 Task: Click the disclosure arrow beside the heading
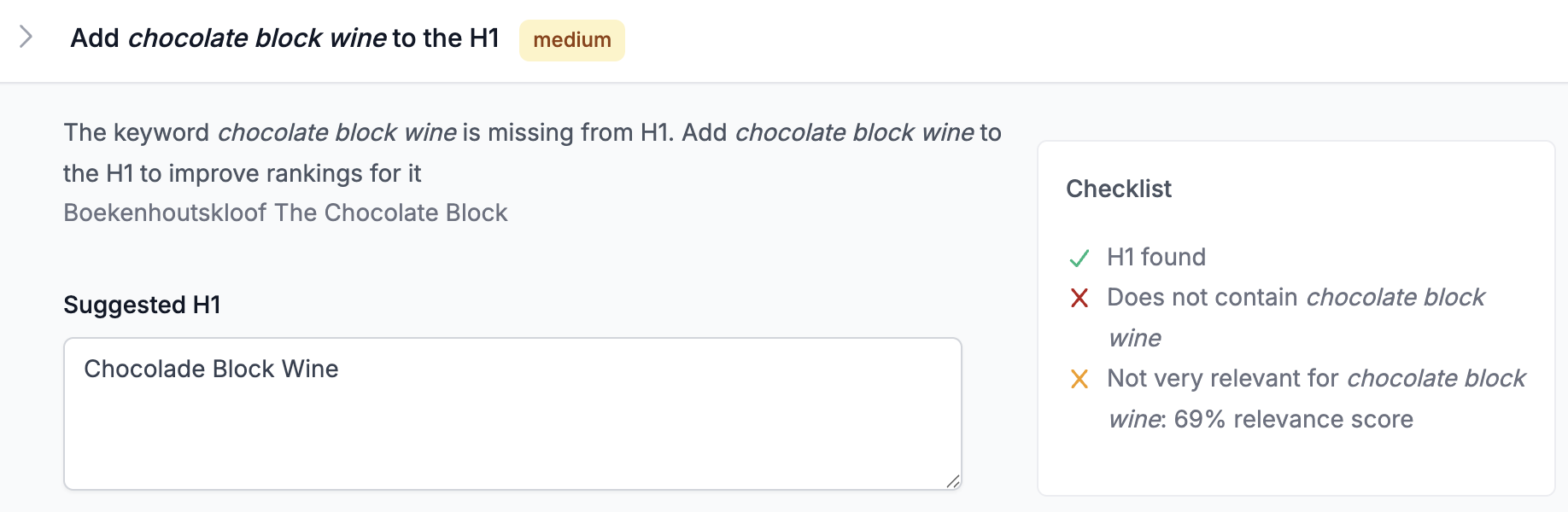point(26,38)
